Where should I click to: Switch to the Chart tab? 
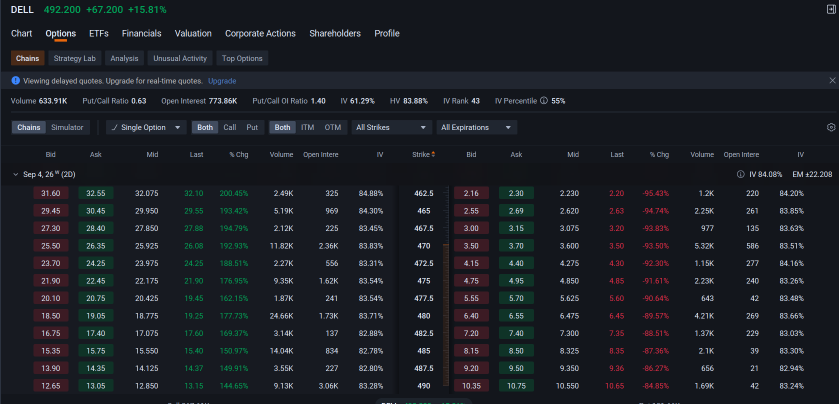click(x=21, y=33)
